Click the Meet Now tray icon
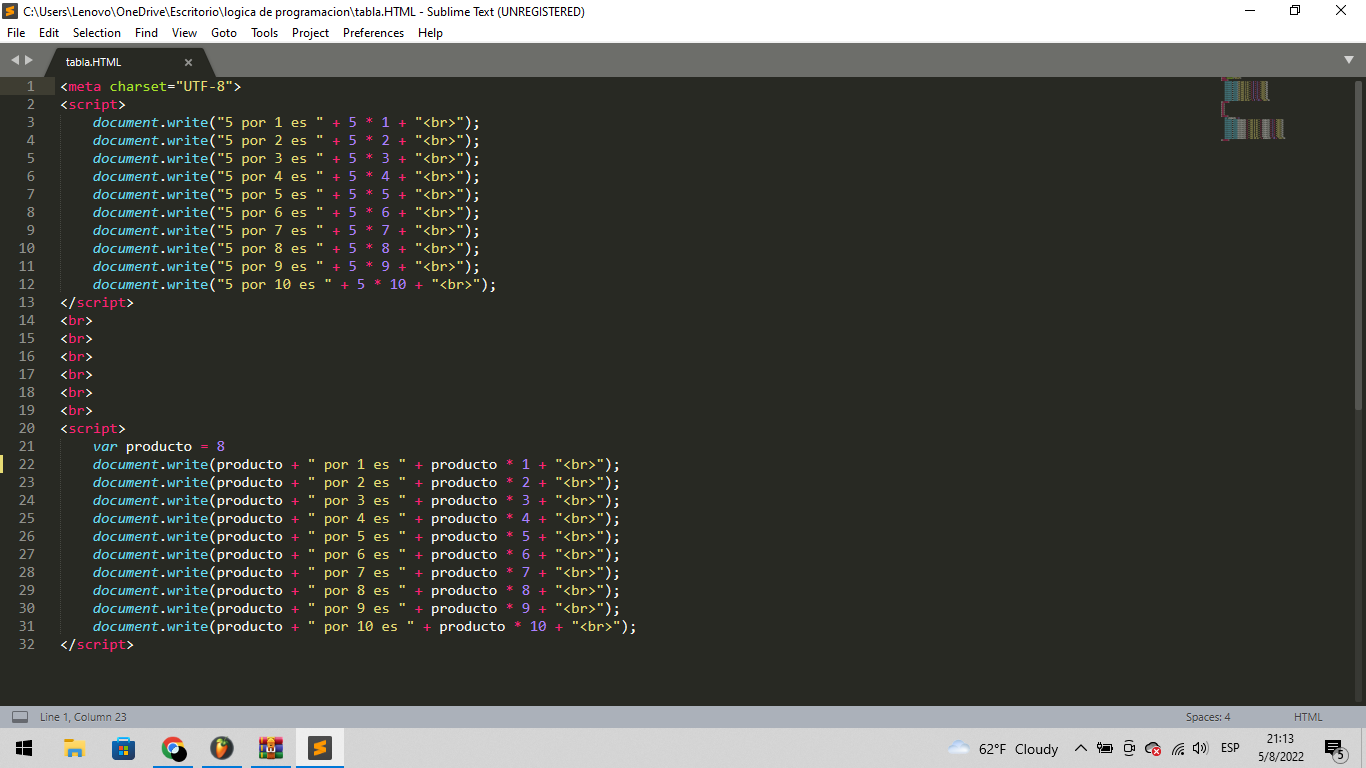Screen dimensions: 1366x768 (x=1129, y=748)
